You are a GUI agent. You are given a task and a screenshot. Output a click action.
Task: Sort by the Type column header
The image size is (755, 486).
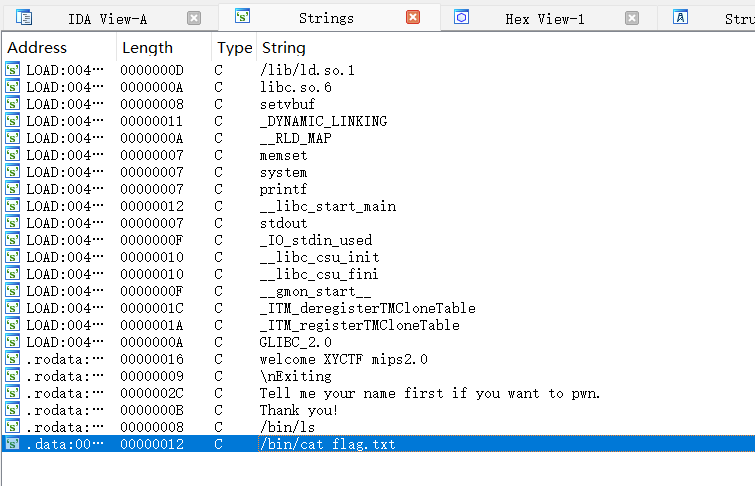[x=235, y=48]
